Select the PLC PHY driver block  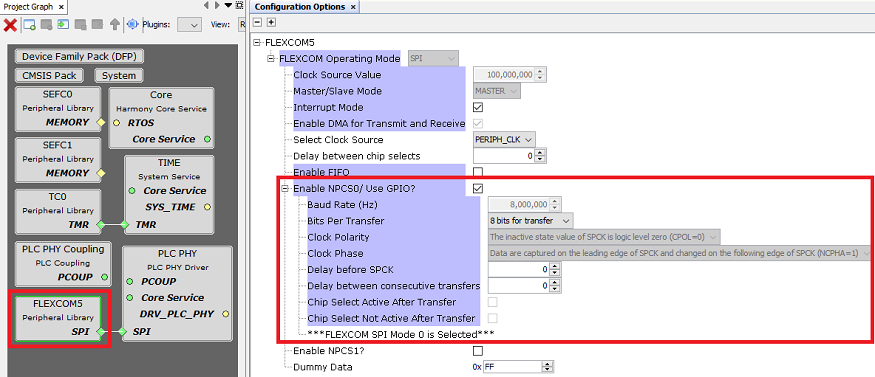coord(176,293)
